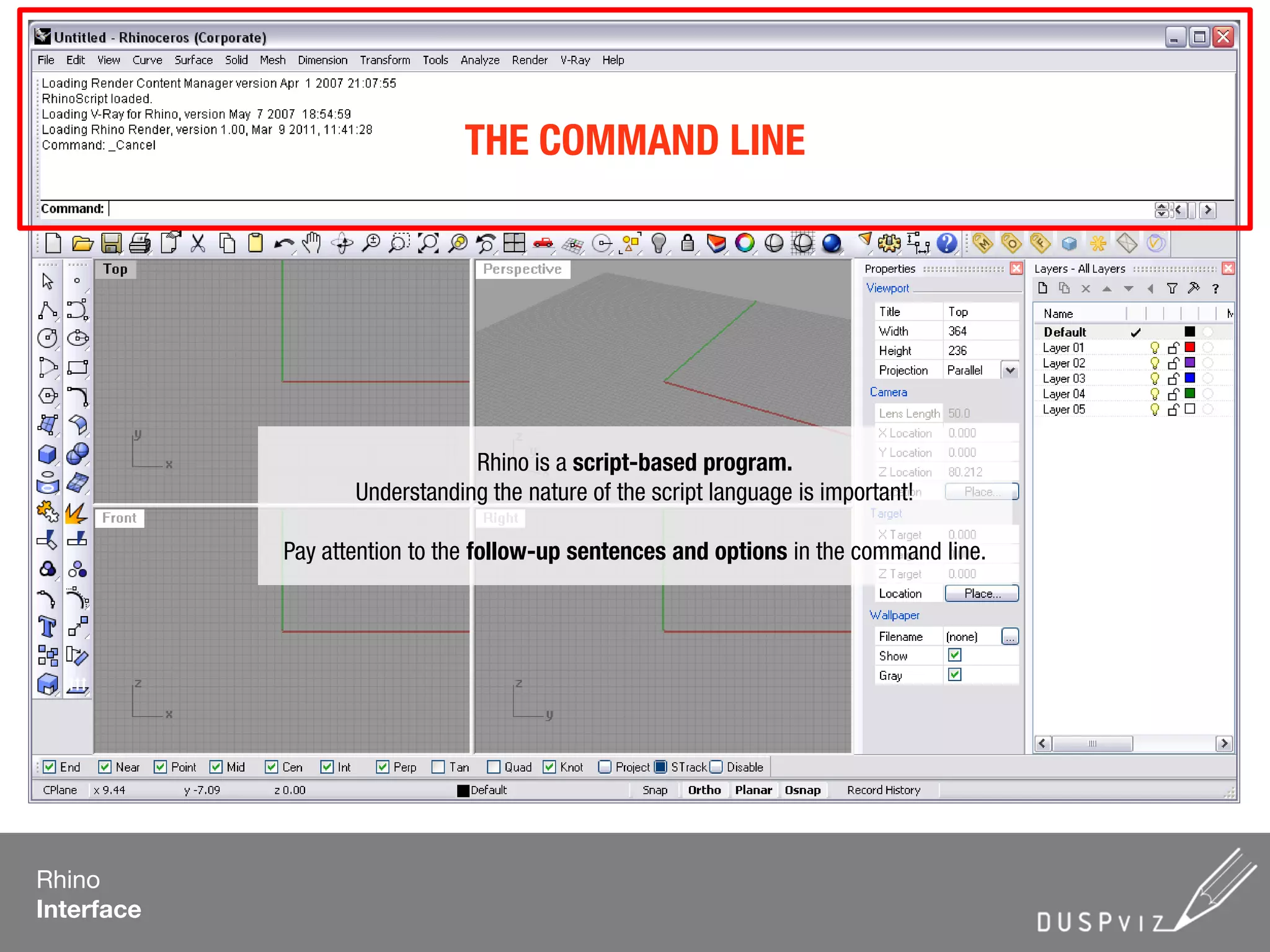Screen dimensions: 1270x952
Task: Open the Projection dropdown arrow
Action: 1010,370
